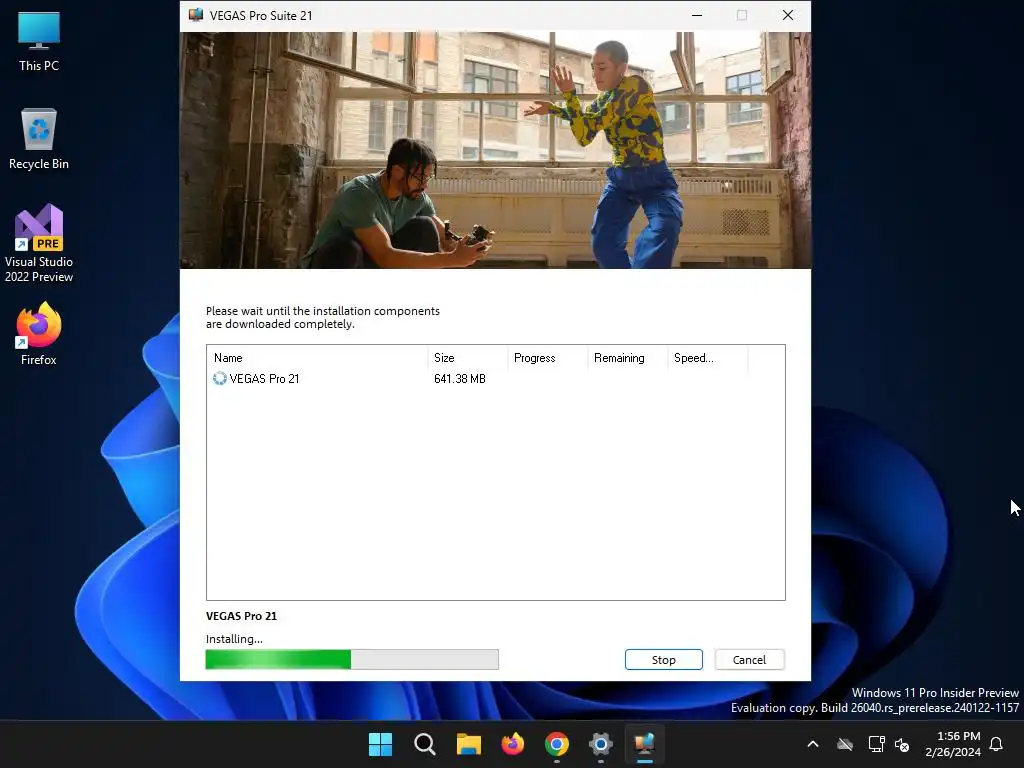The image size is (1024, 768).
Task: Close the VEGAS Pro Suite 21 window
Action: (x=788, y=15)
